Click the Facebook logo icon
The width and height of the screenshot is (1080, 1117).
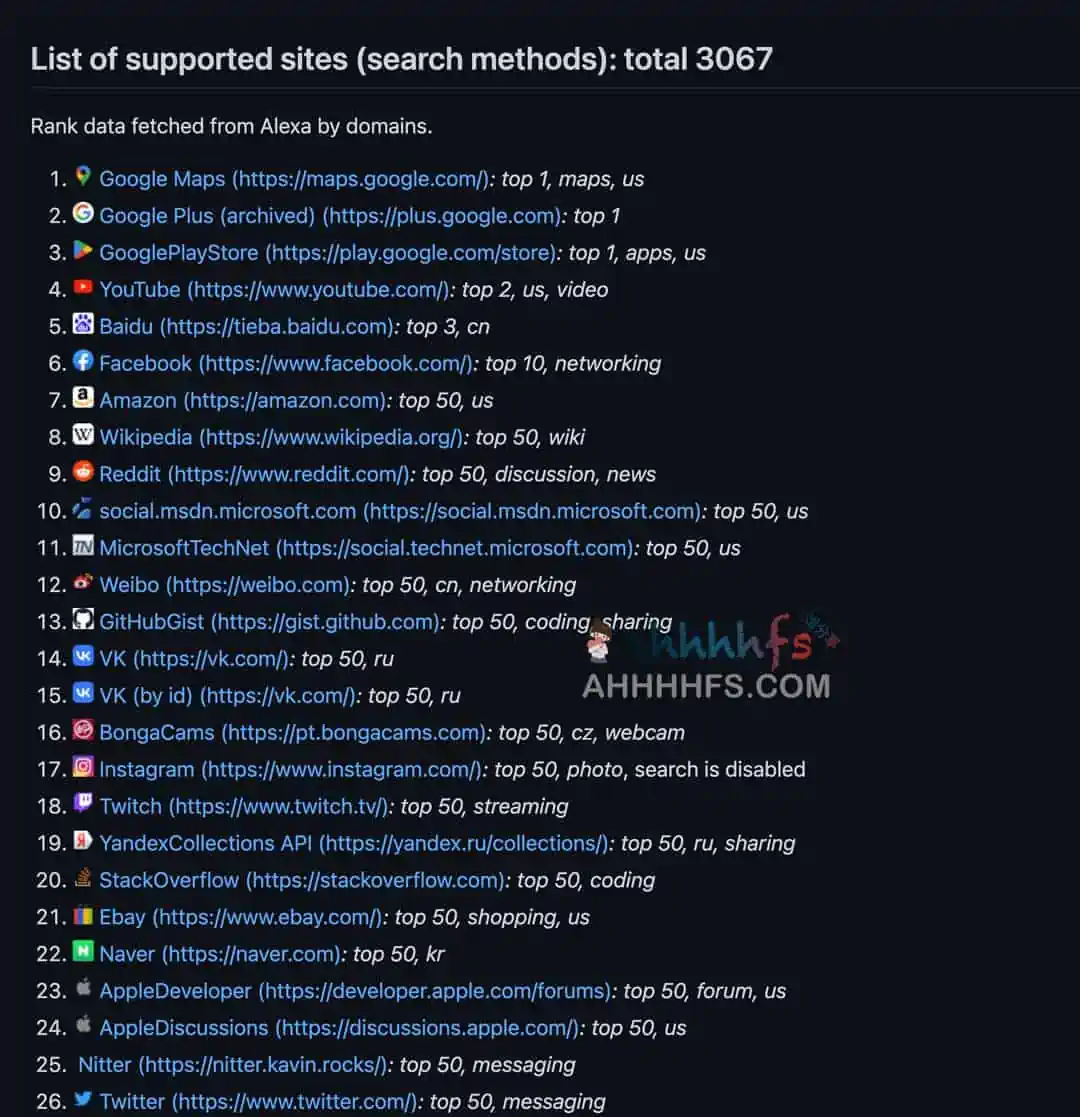click(x=83, y=362)
